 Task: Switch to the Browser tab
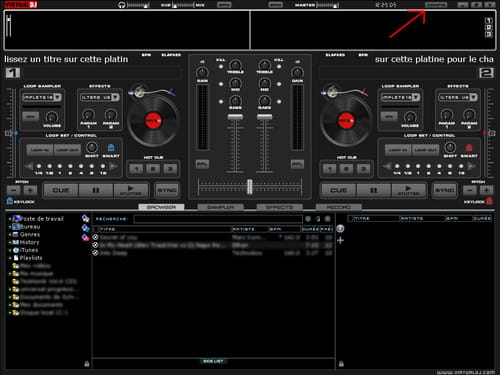(x=161, y=207)
